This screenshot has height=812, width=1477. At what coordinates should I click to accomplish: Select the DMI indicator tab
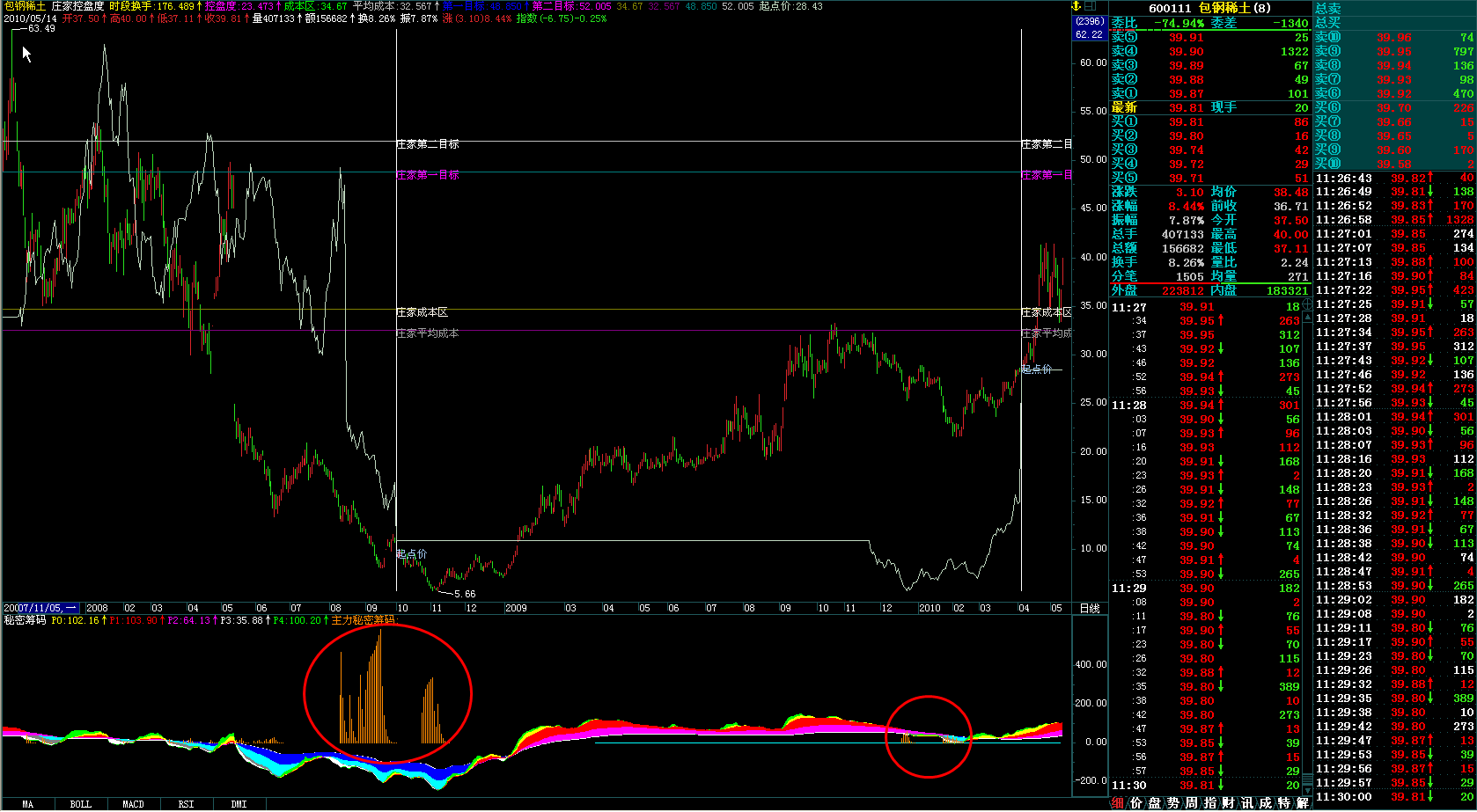tap(239, 804)
